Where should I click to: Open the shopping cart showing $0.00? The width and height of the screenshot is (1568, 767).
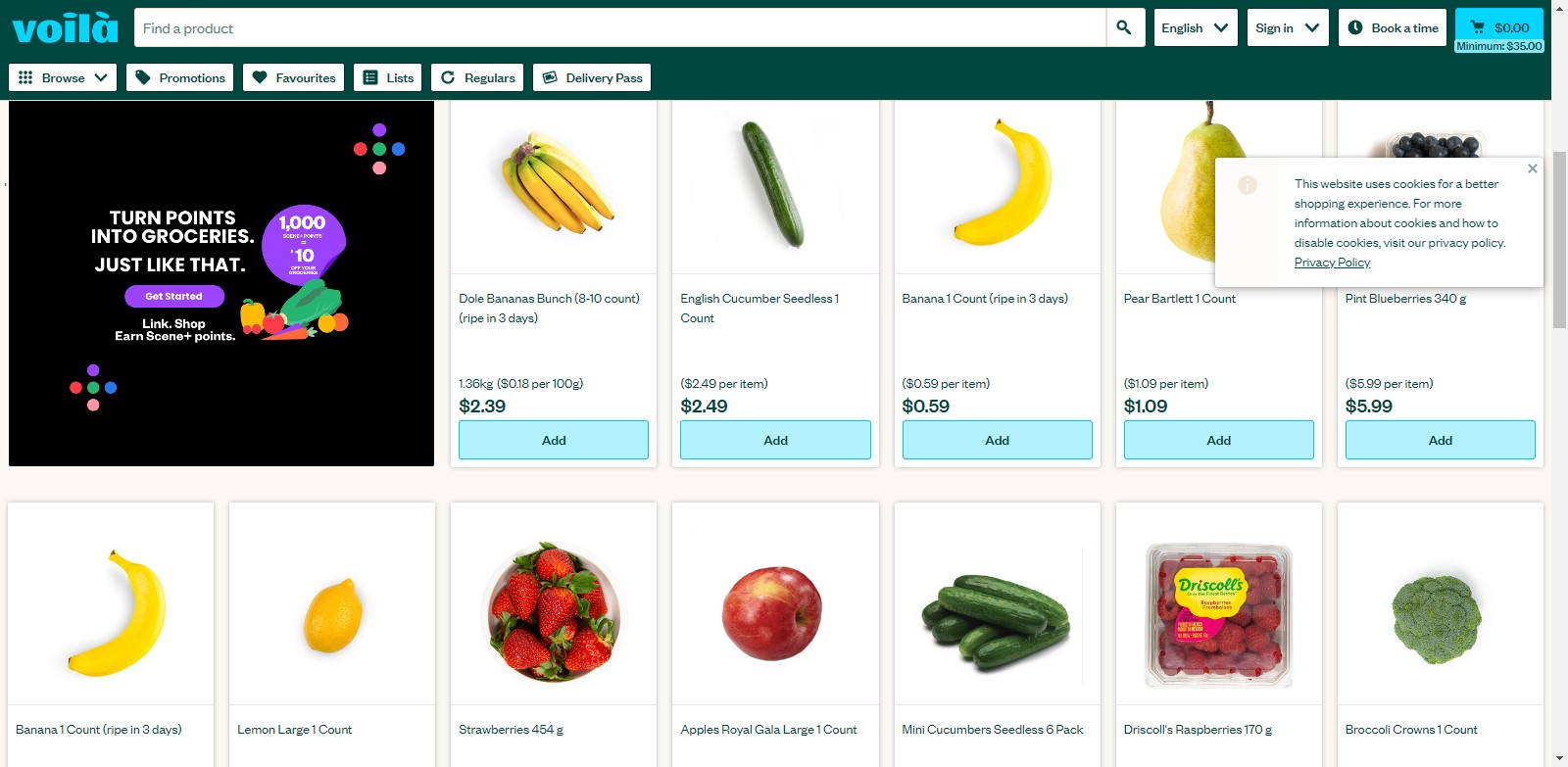pos(1499,27)
